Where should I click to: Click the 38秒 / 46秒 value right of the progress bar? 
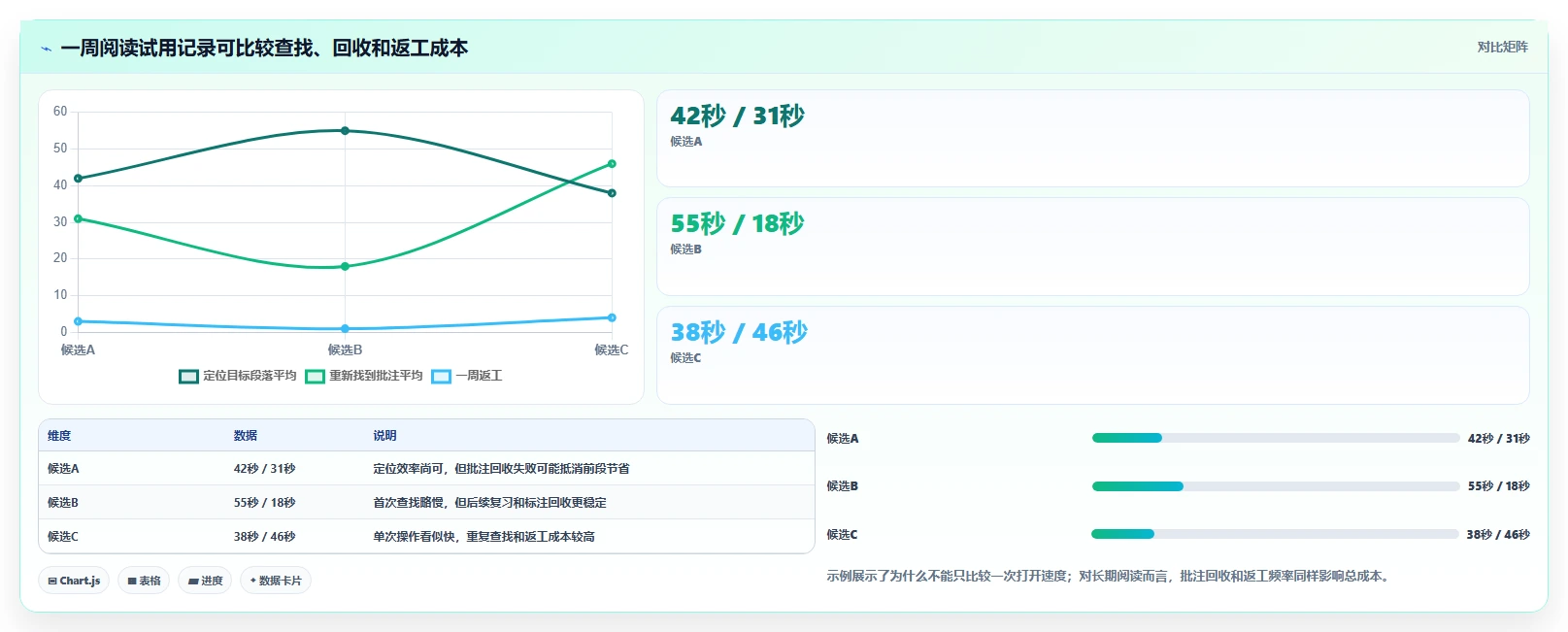tap(1498, 535)
